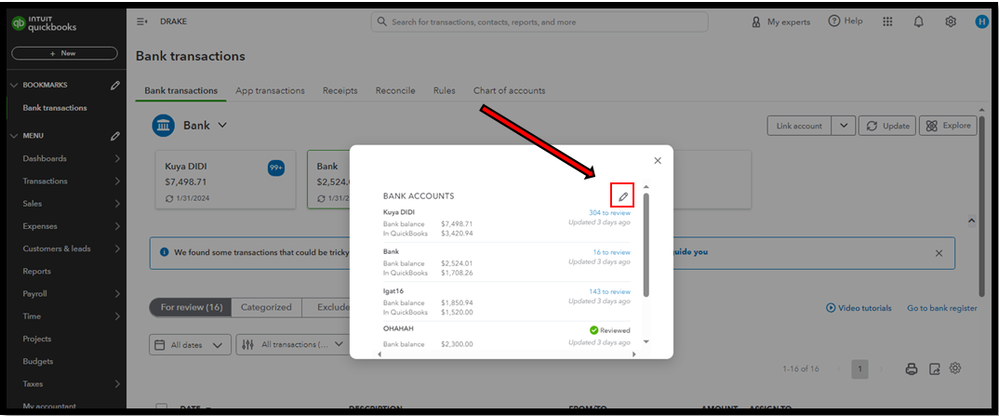The width and height of the screenshot is (999, 416).
Task: Click the search transactions input field
Action: 540,22
